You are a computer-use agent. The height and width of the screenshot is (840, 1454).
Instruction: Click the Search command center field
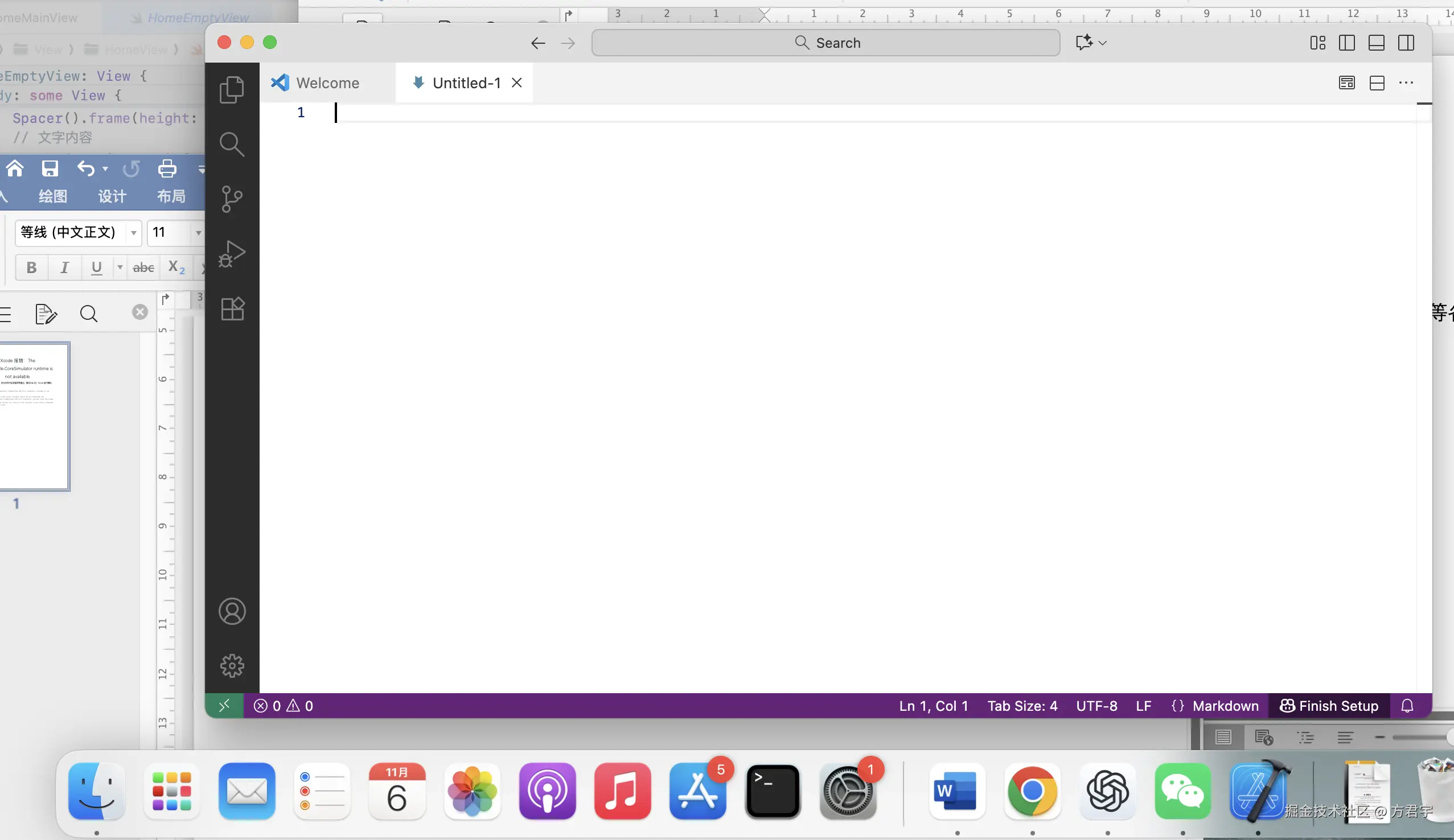click(x=825, y=43)
